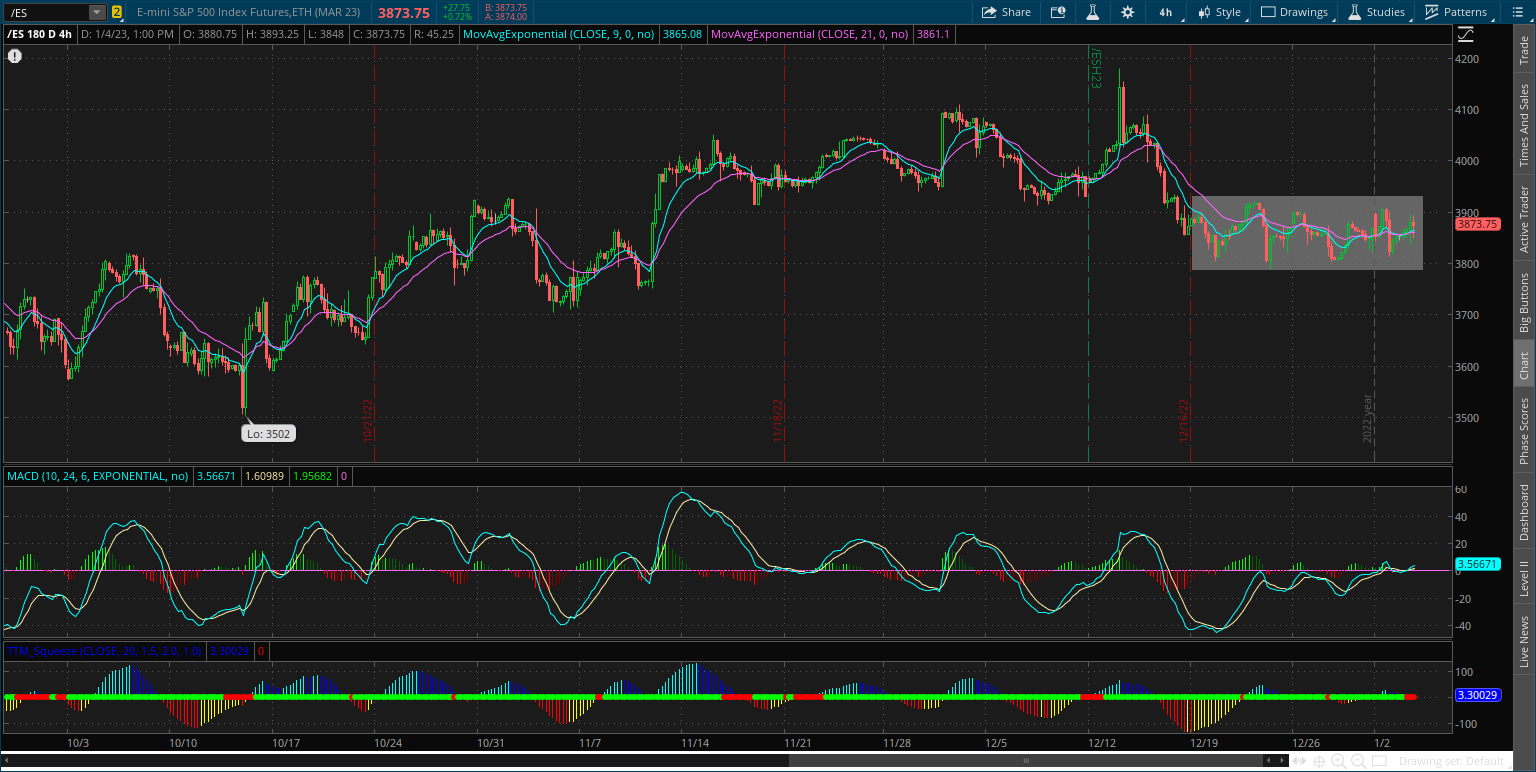Click the yellow number 2 link badge

(x=117, y=12)
